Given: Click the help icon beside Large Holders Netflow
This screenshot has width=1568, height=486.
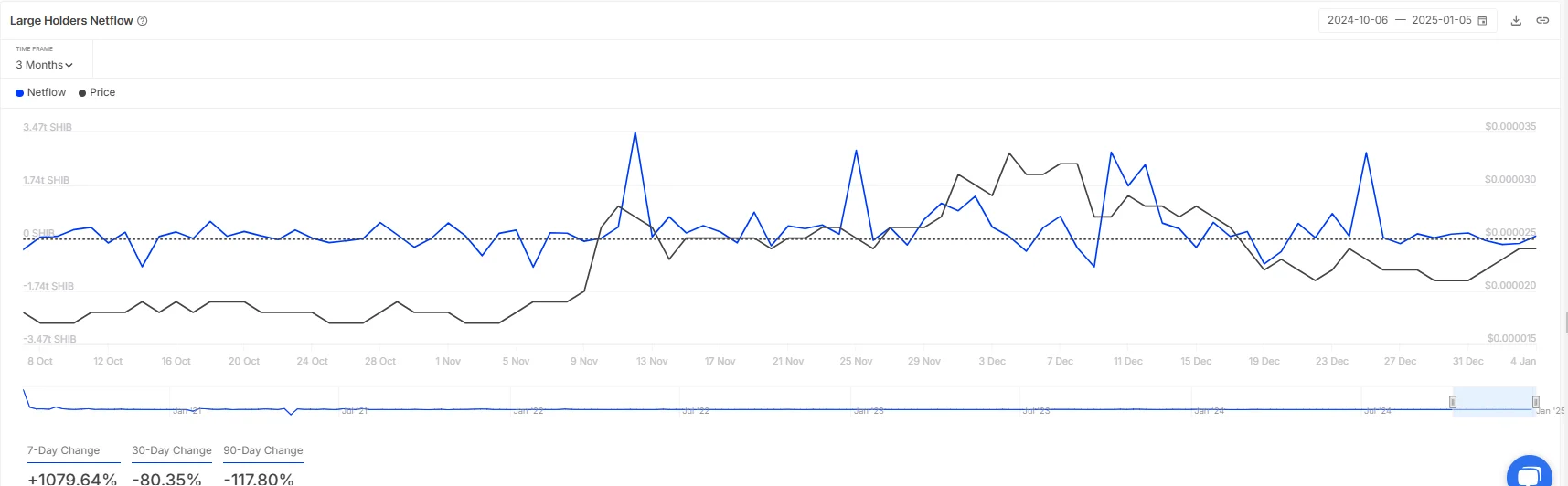Looking at the screenshot, I should click(143, 20).
